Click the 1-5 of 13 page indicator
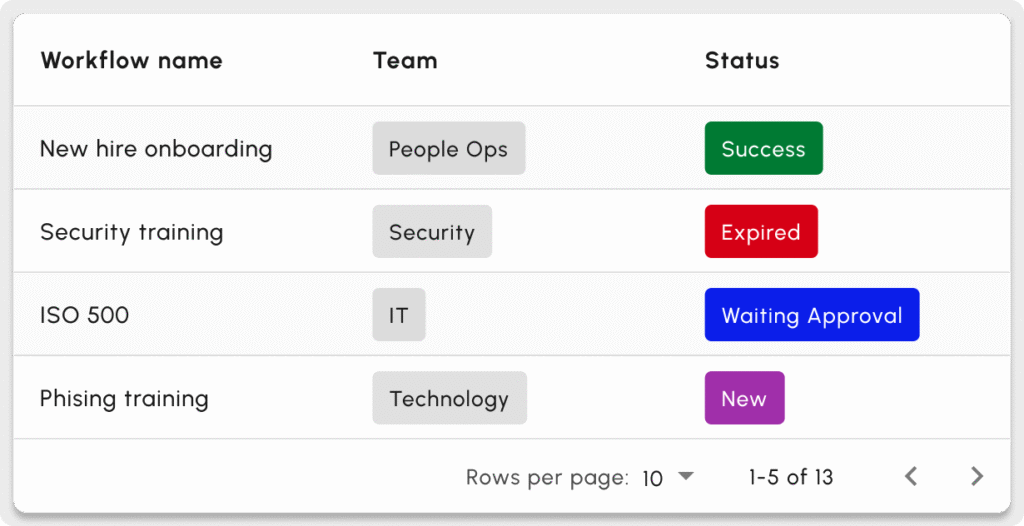Viewport: 1024px width, 526px height. 791,477
